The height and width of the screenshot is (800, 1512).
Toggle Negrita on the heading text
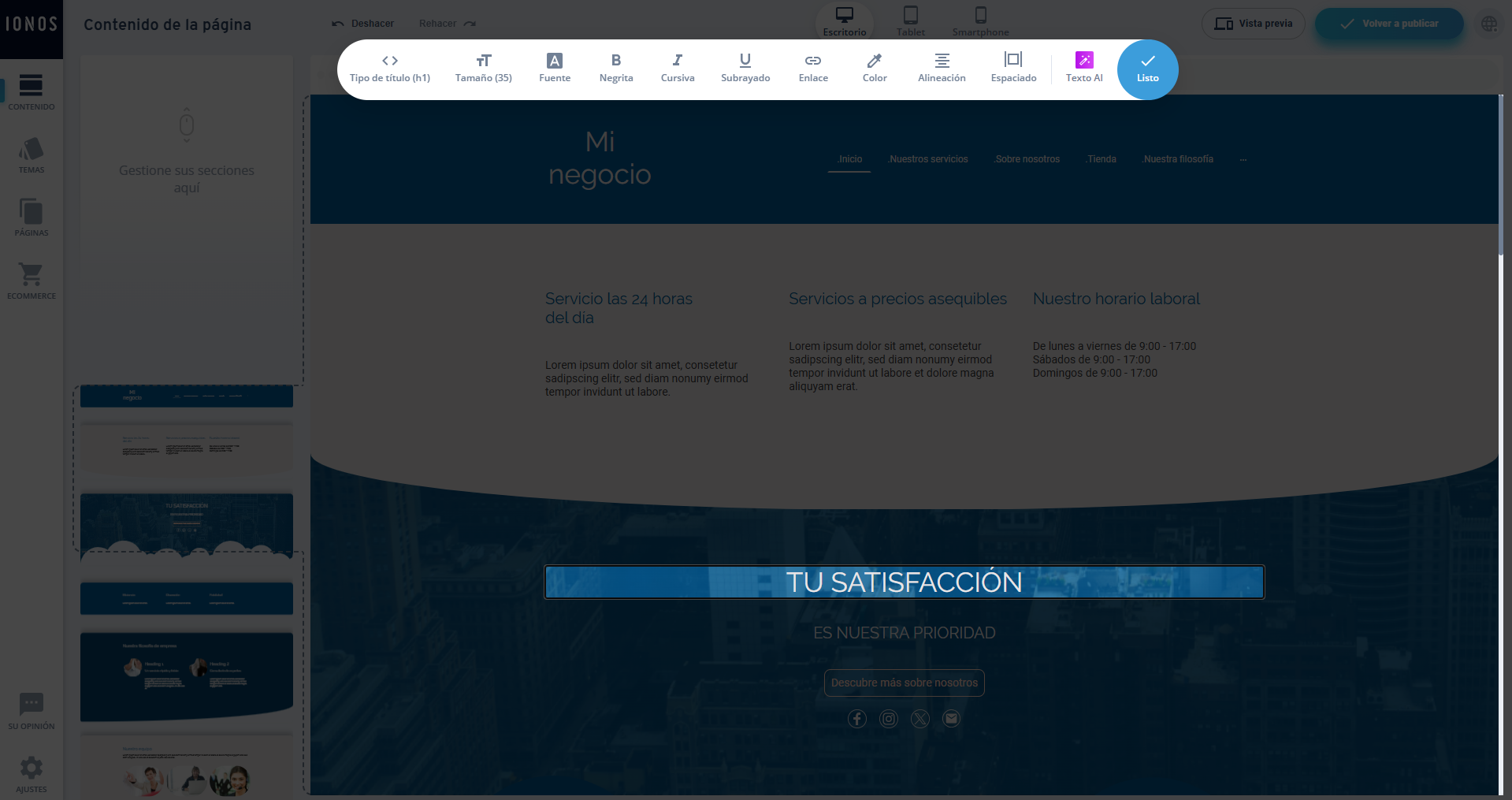click(x=615, y=67)
